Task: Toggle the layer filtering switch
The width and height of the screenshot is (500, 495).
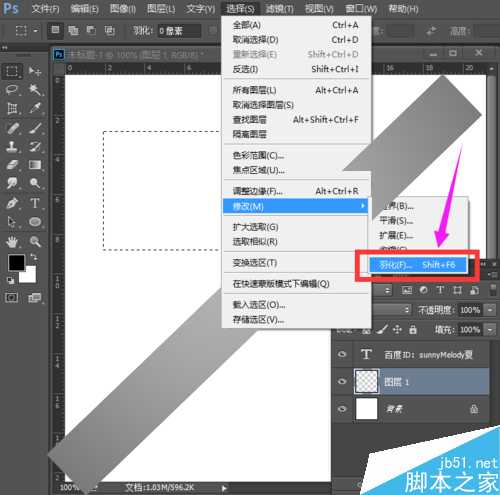Action: [493, 290]
